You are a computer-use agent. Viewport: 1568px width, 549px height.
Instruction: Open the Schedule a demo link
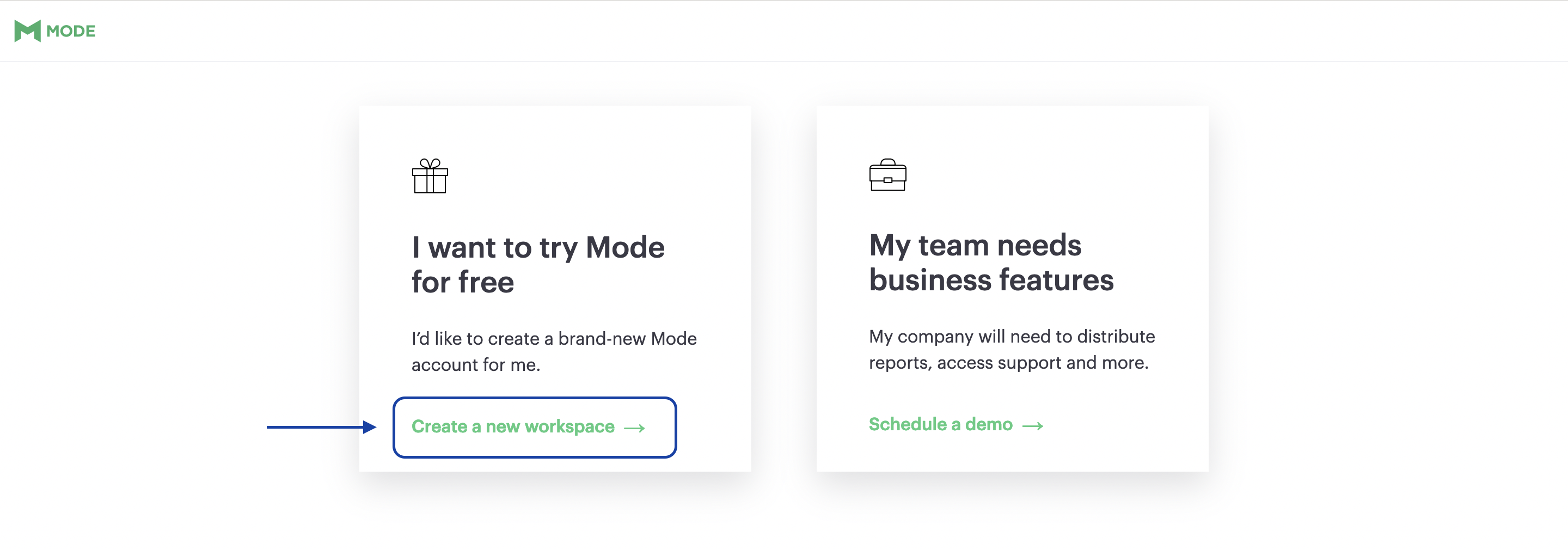[955, 424]
